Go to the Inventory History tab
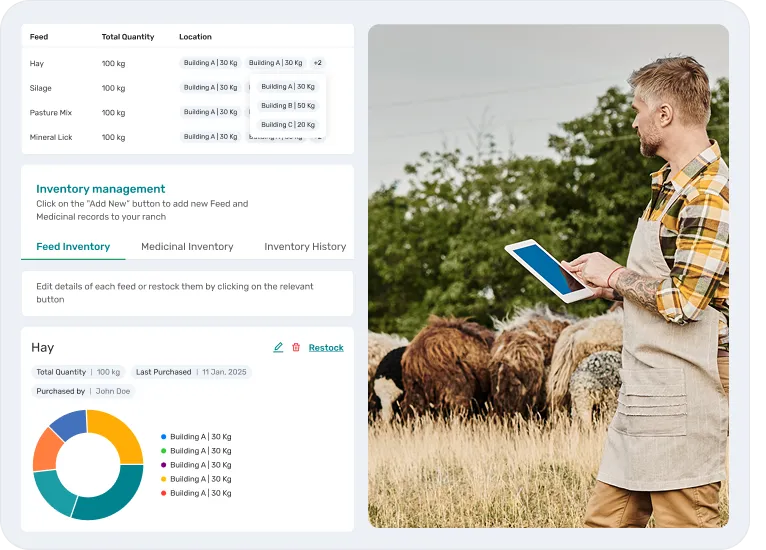 [x=305, y=246]
